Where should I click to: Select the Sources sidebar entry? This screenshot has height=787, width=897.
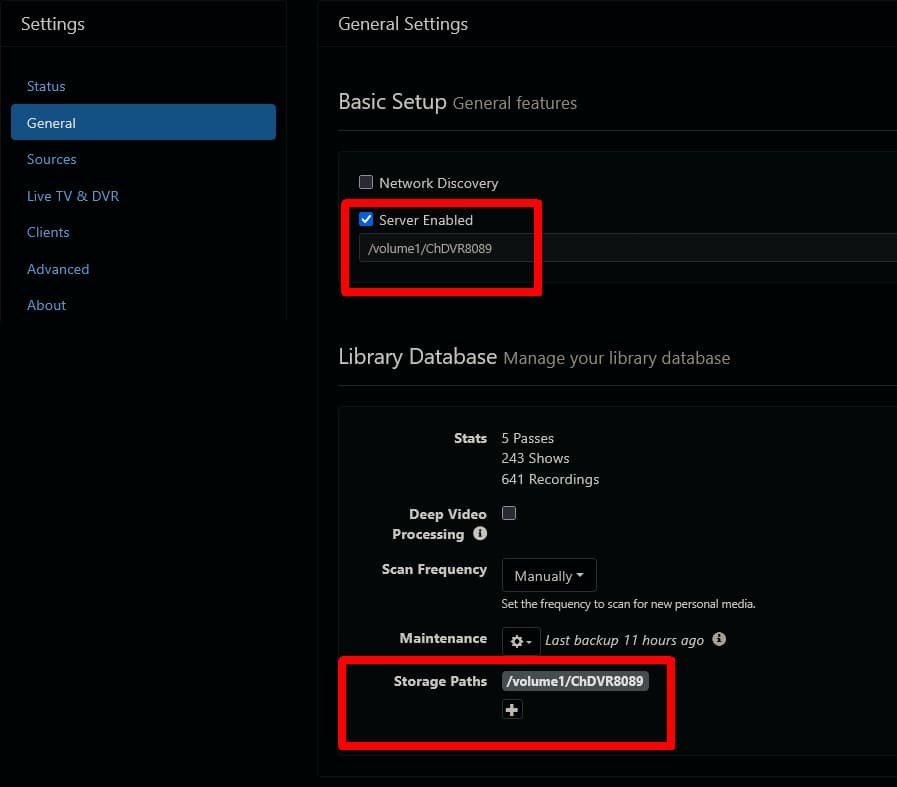pos(51,159)
